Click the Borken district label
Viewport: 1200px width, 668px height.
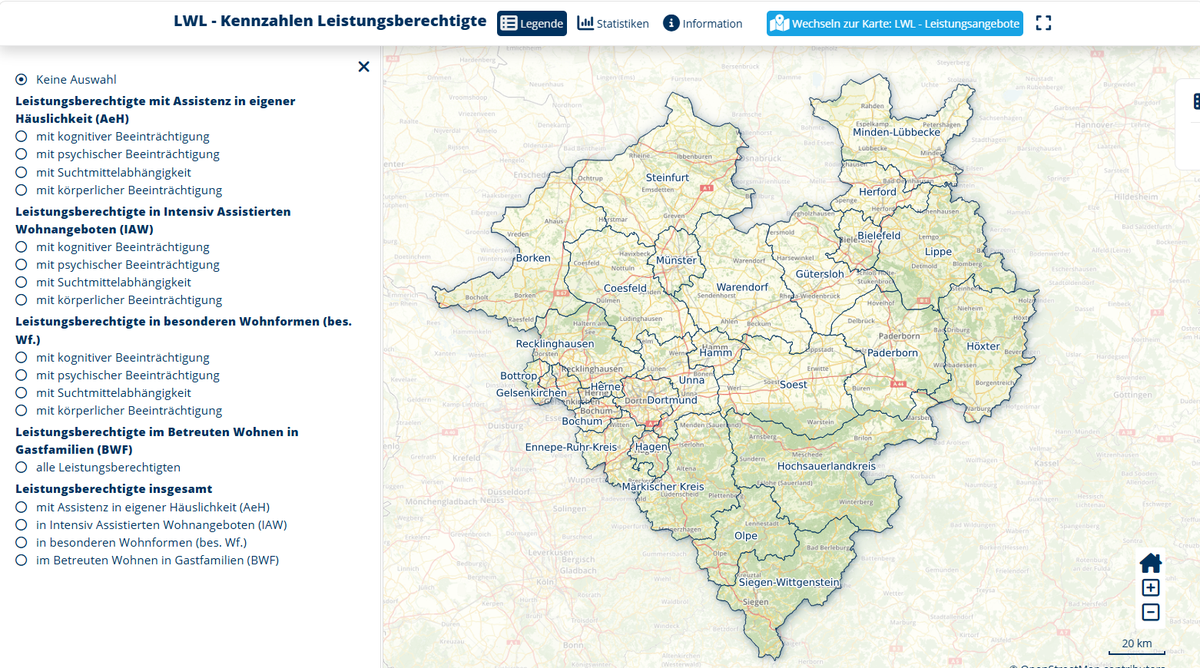point(533,258)
